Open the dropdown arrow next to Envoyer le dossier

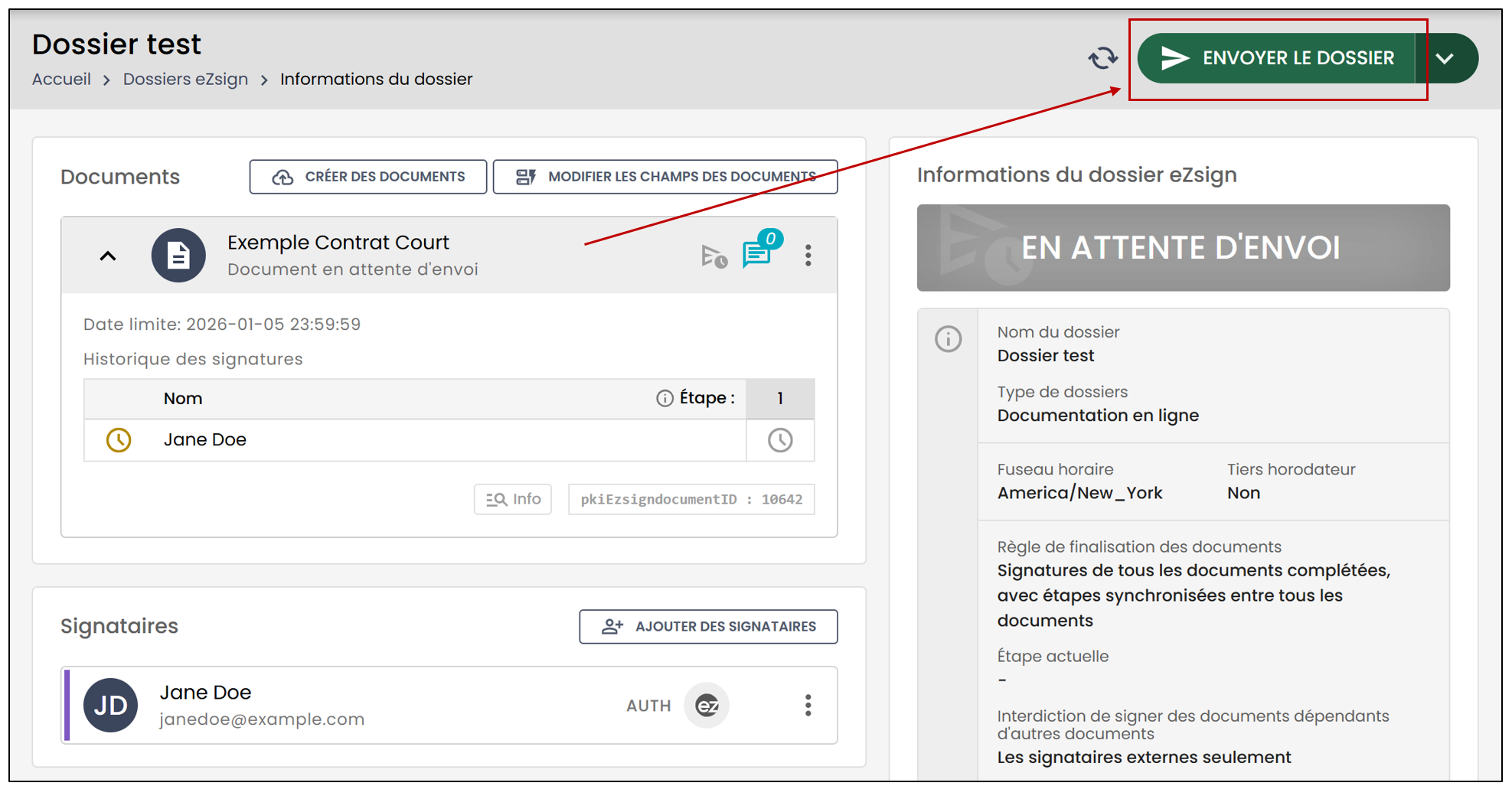coord(1445,58)
